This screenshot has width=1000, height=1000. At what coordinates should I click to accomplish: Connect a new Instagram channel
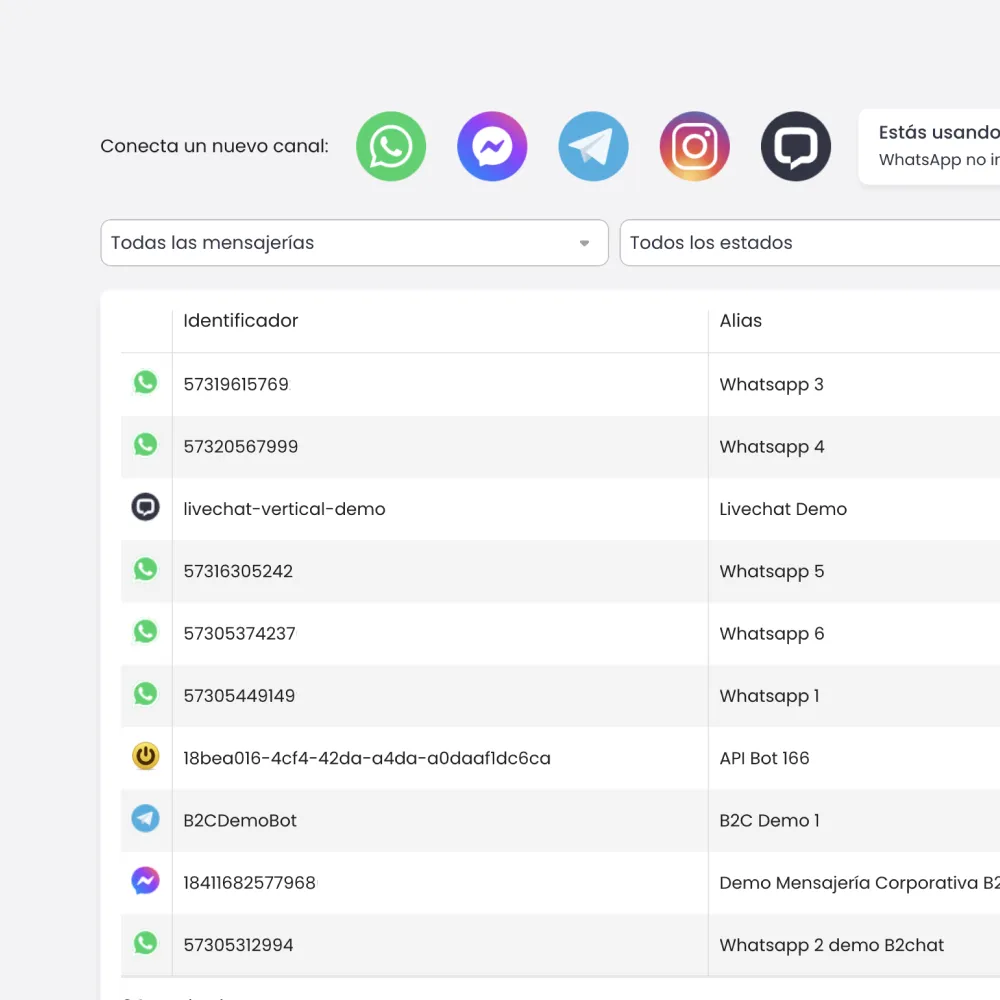coord(694,146)
